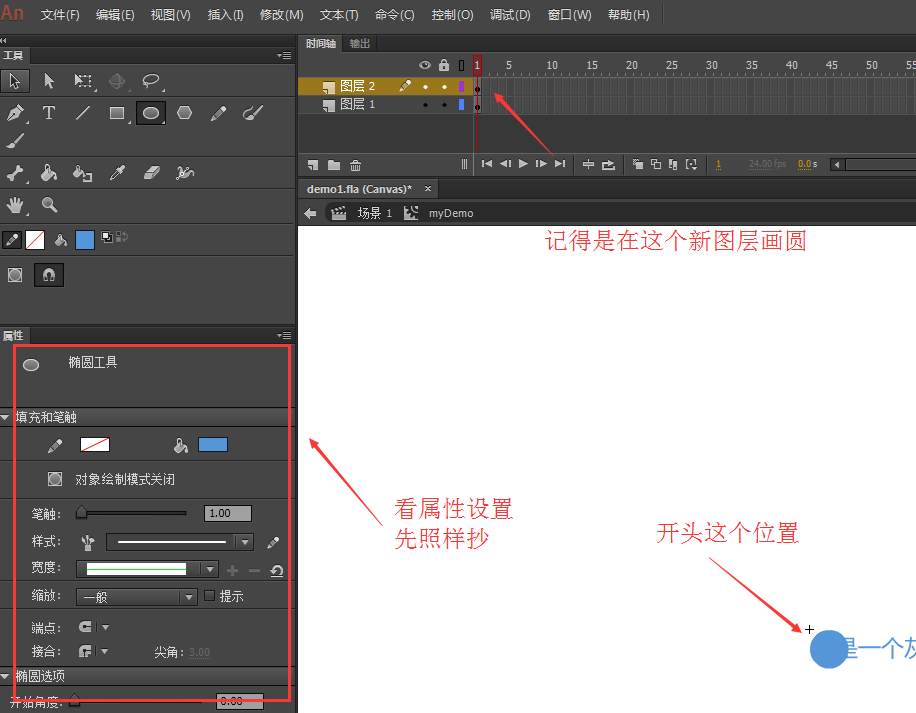Select the Eraser tool

click(x=151, y=173)
